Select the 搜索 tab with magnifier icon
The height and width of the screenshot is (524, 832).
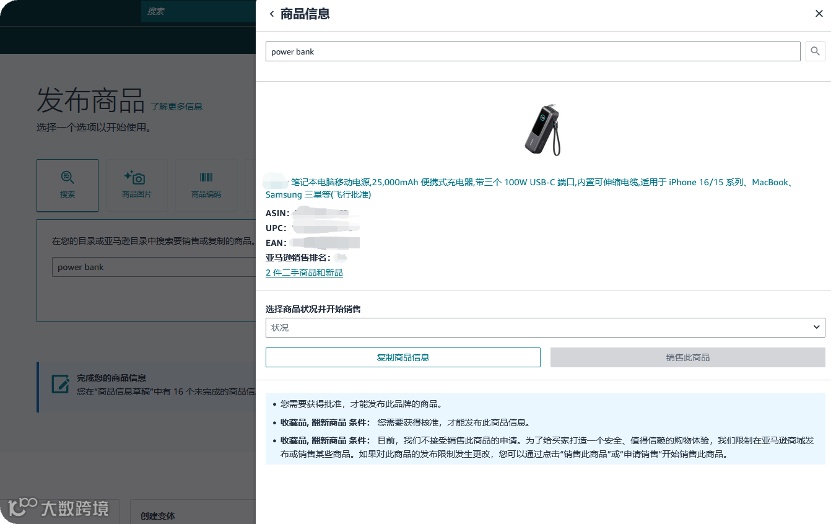(x=67, y=185)
